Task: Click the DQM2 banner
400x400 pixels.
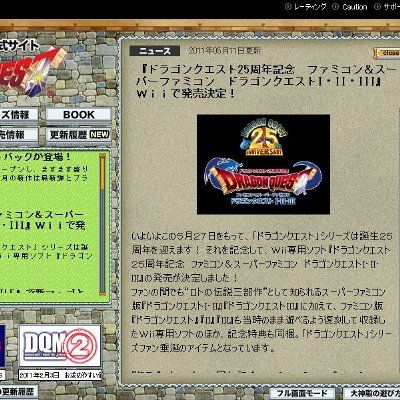Action: [60, 346]
